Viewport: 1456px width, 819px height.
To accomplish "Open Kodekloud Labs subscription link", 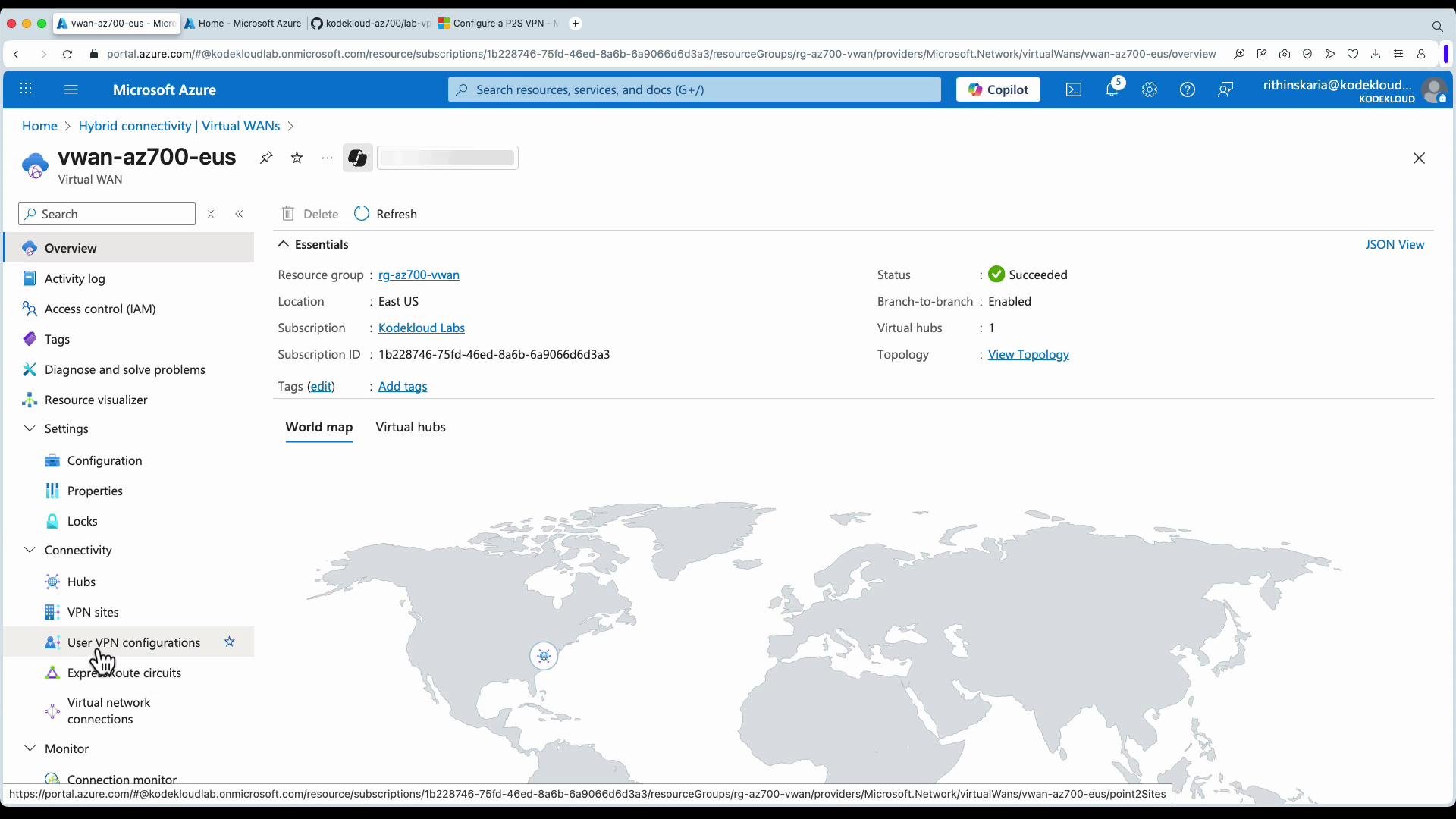I will (x=422, y=328).
